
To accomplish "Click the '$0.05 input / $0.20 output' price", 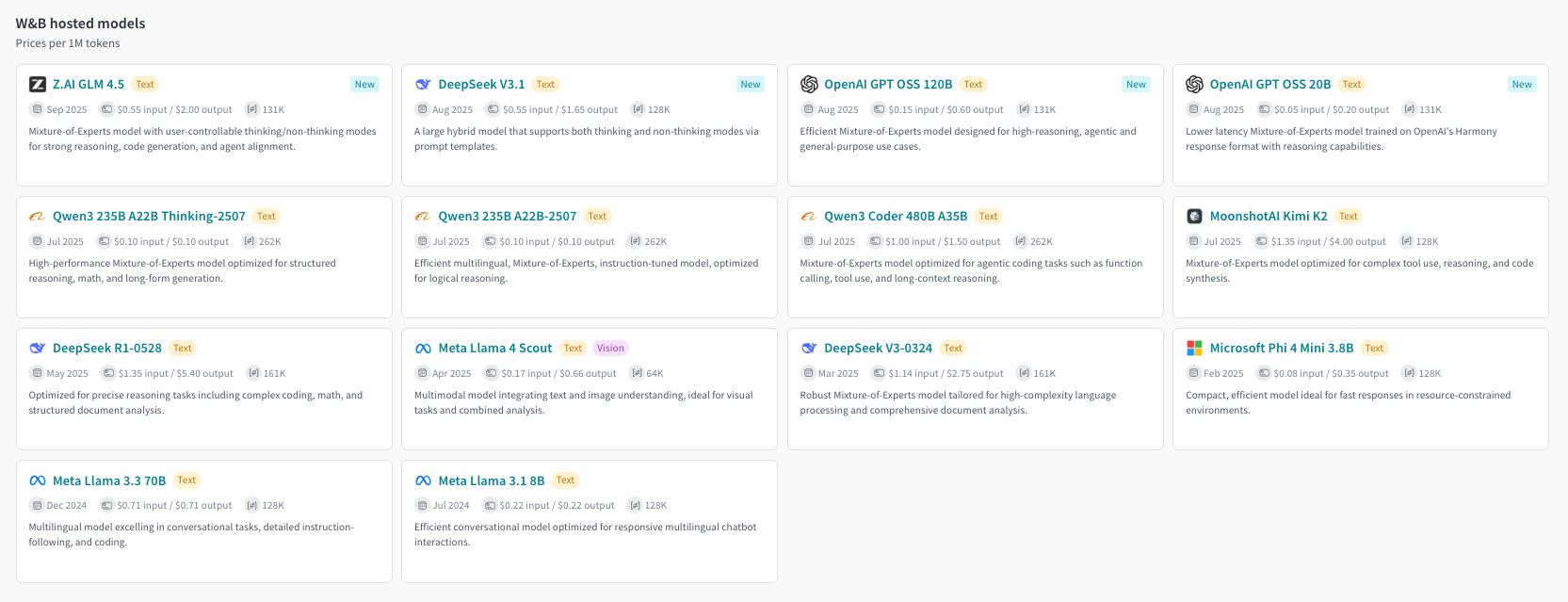I will point(1332,109).
